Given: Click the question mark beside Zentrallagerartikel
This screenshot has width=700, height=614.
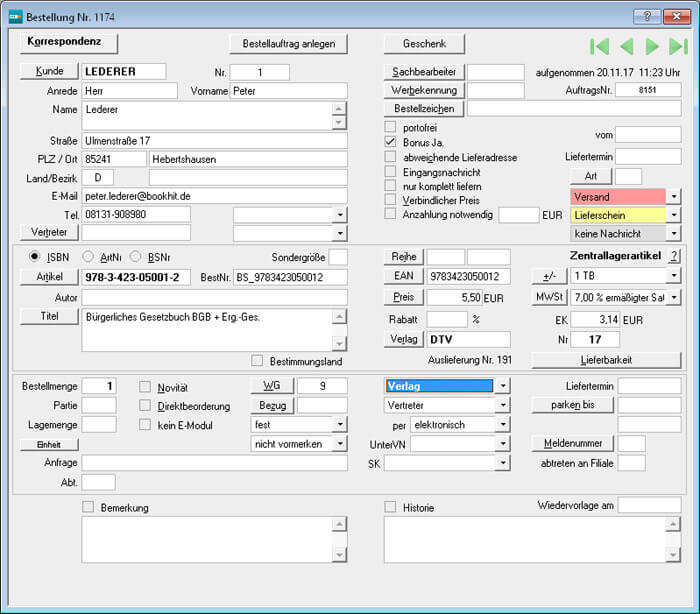Looking at the screenshot, I should (674, 257).
